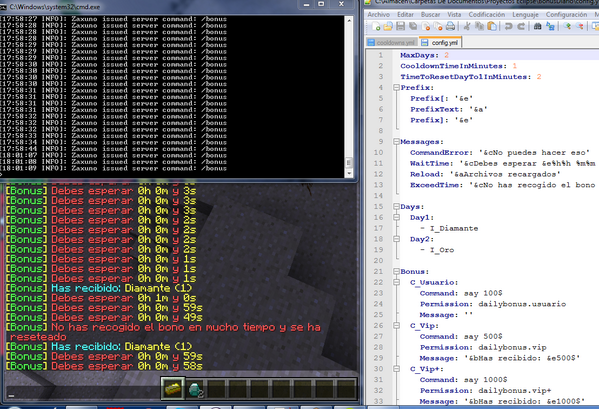Viewport: 599px width, 409px height.
Task: Click the Cut scissors icon
Action: 467,26
